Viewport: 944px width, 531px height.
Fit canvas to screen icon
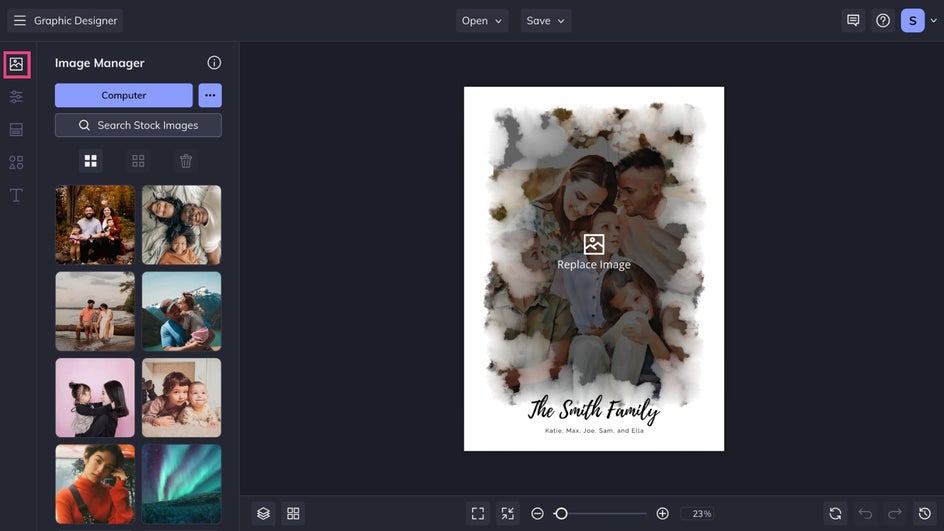(478, 514)
